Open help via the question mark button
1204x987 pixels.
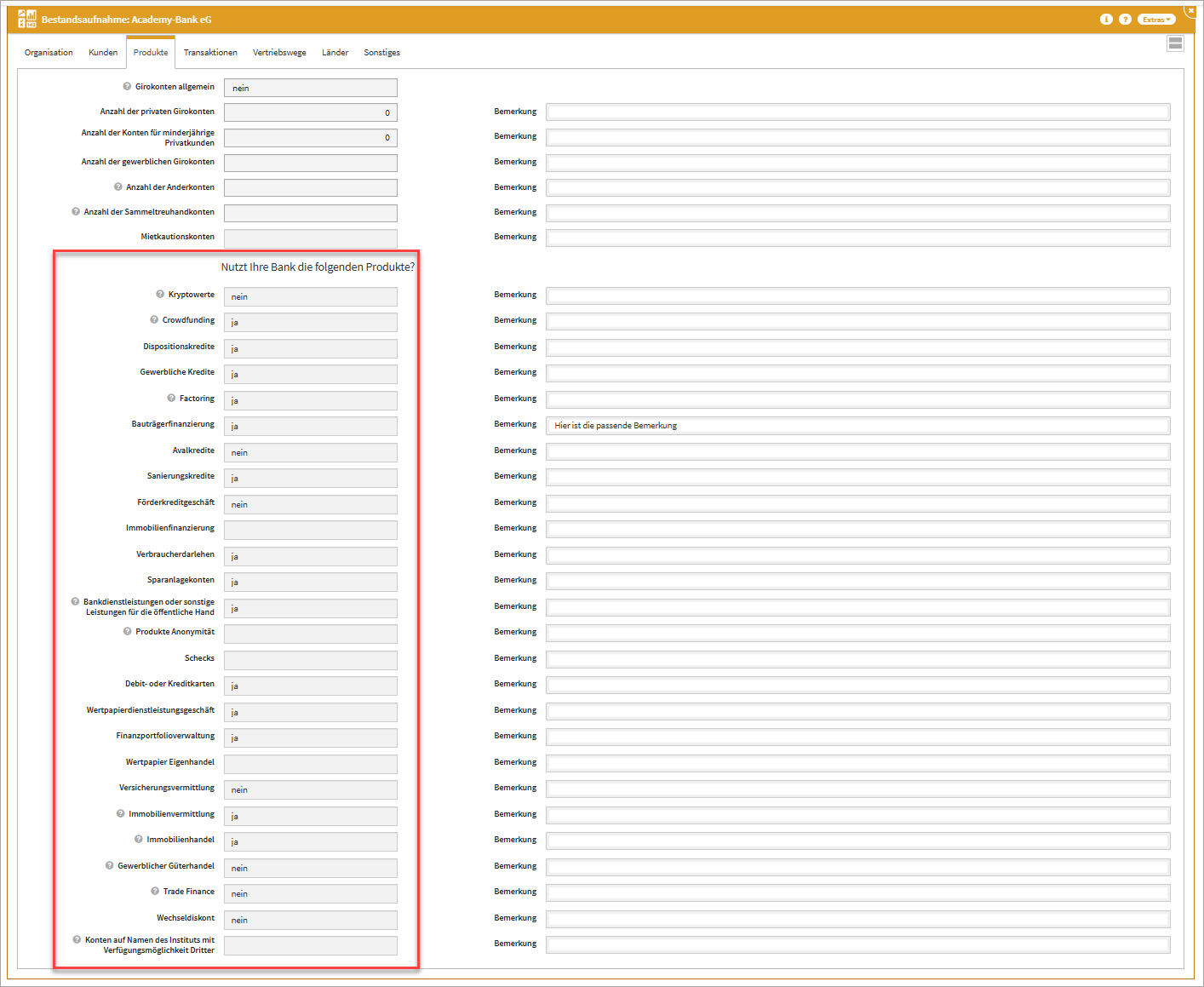point(1125,20)
